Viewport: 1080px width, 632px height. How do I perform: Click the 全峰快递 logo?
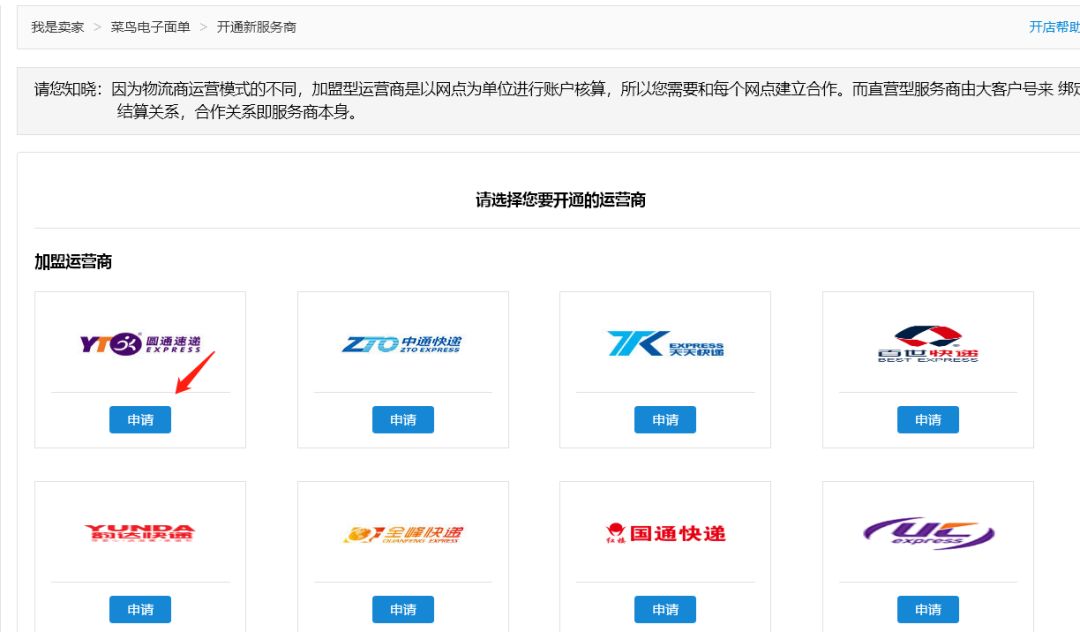(x=403, y=534)
